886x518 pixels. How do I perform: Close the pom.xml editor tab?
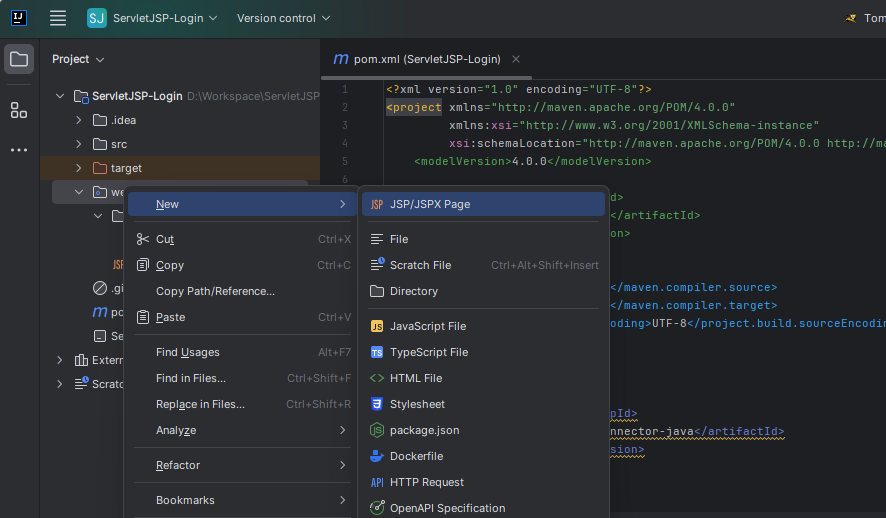pyautogui.click(x=516, y=59)
